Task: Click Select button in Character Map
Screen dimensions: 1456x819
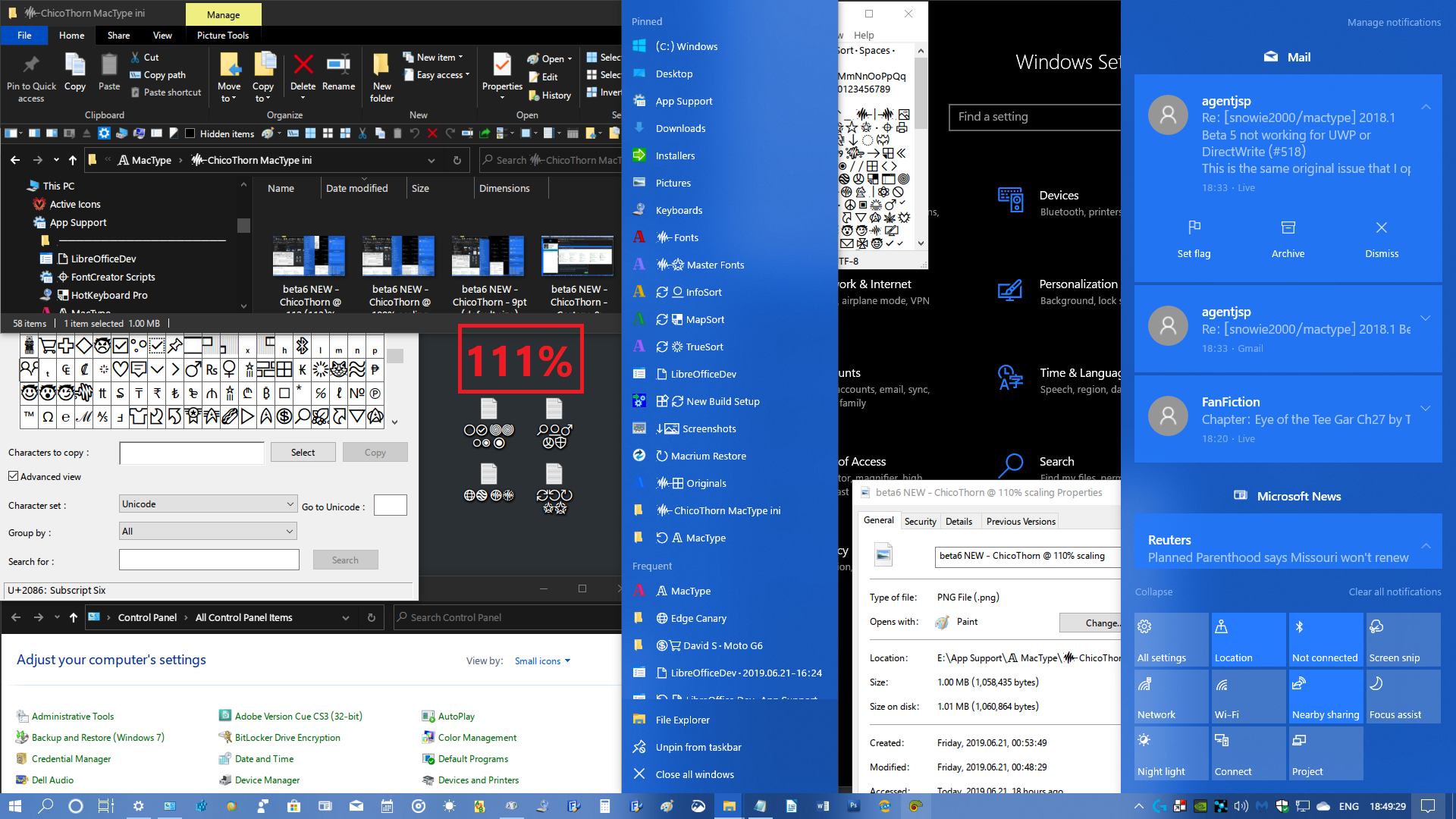Action: 303,452
